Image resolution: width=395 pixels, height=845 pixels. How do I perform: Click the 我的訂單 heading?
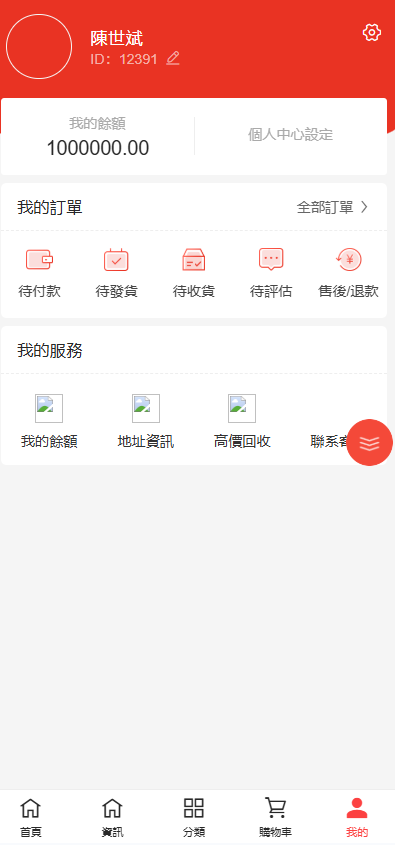[x=50, y=207]
